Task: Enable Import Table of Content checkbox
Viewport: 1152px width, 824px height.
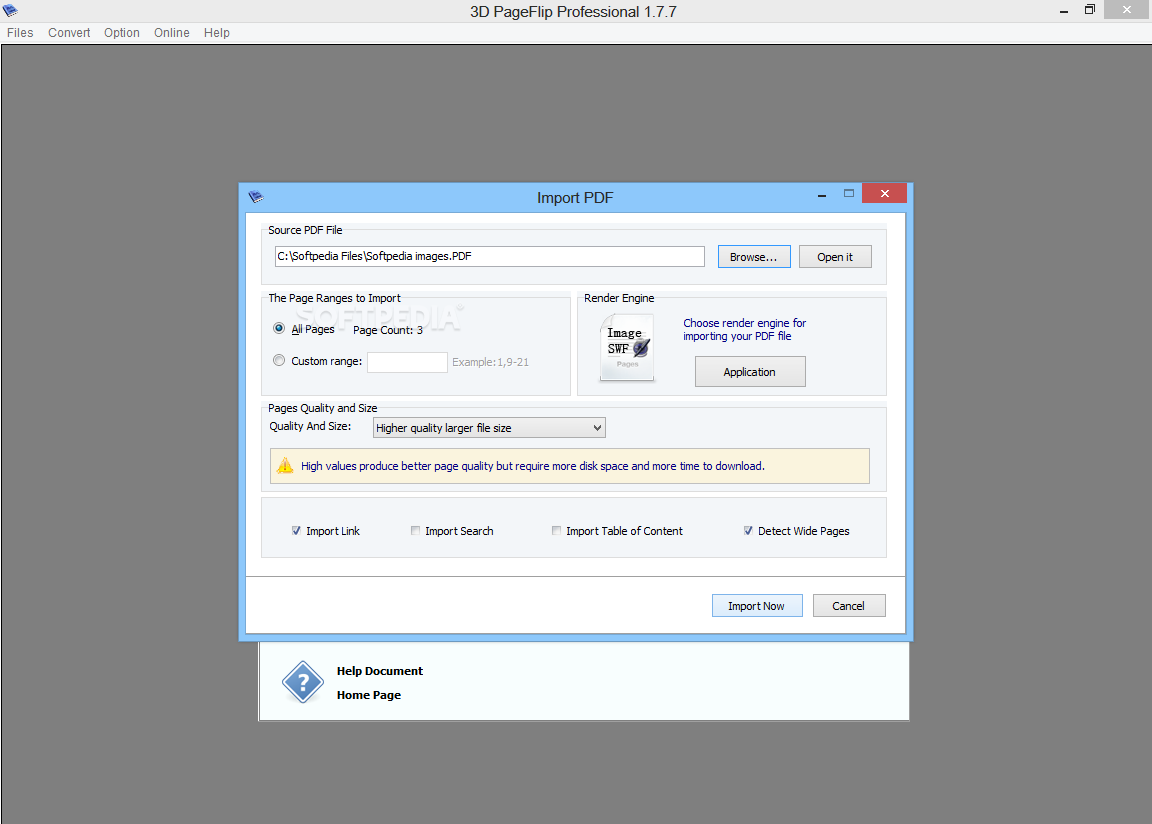Action: click(x=556, y=530)
